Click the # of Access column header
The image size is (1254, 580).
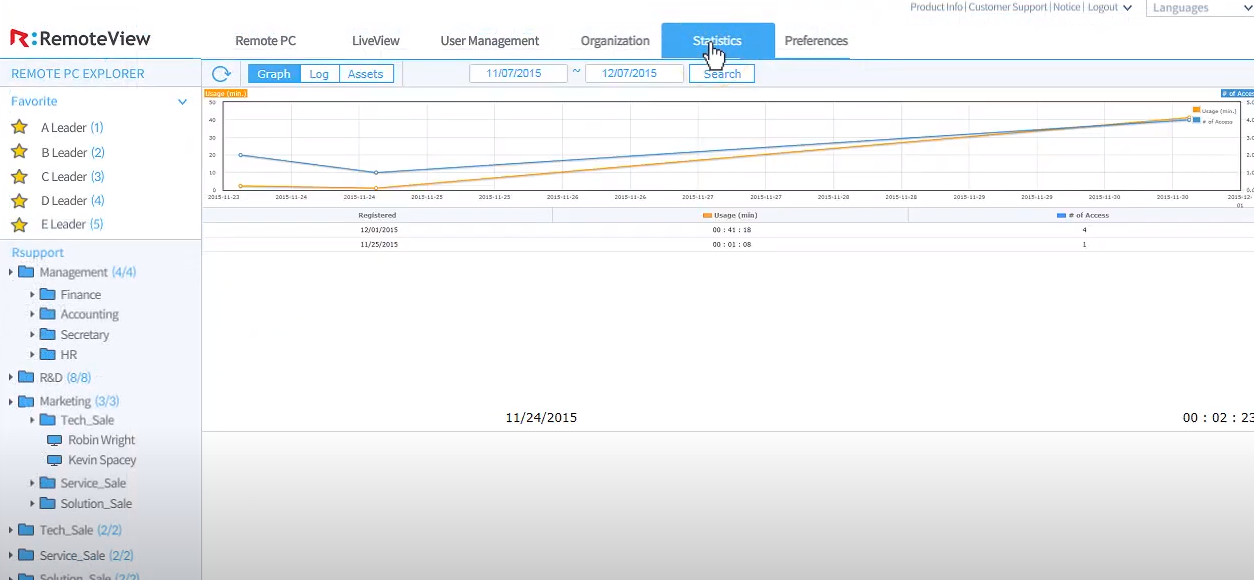tap(1083, 215)
